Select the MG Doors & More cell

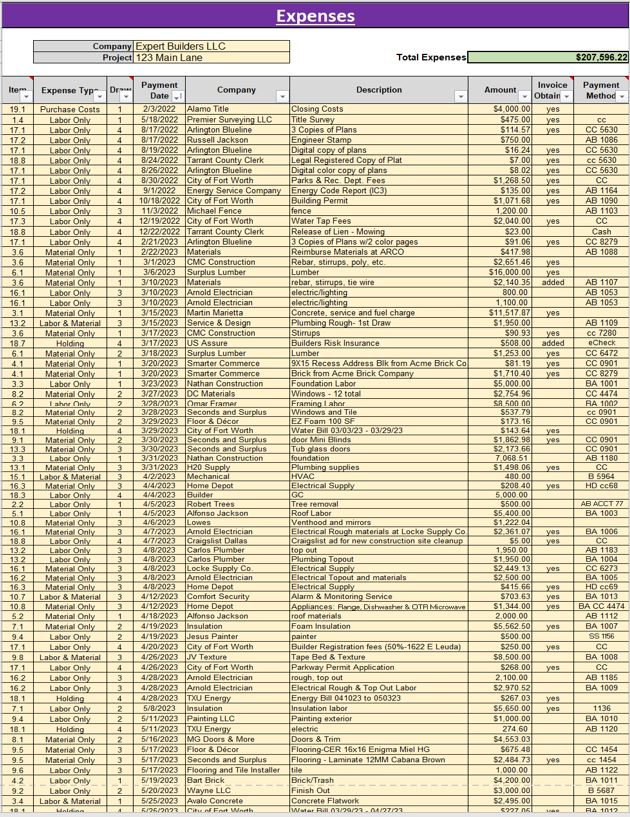[238, 739]
